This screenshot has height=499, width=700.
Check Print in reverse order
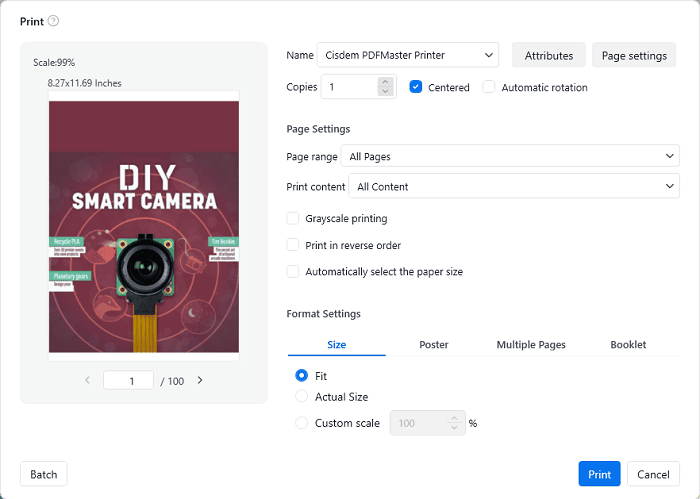pos(293,245)
